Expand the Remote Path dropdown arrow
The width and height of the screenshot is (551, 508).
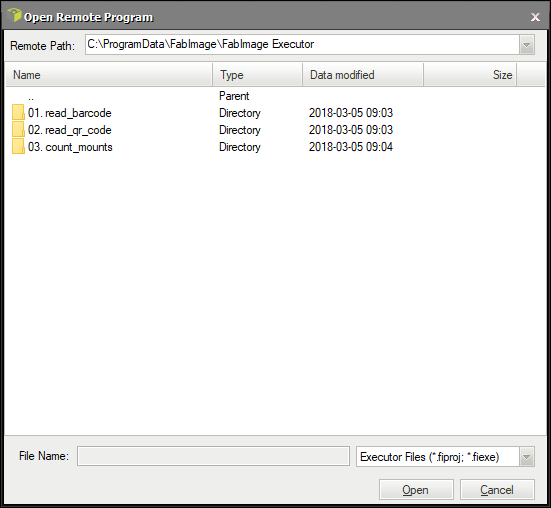(x=527, y=45)
